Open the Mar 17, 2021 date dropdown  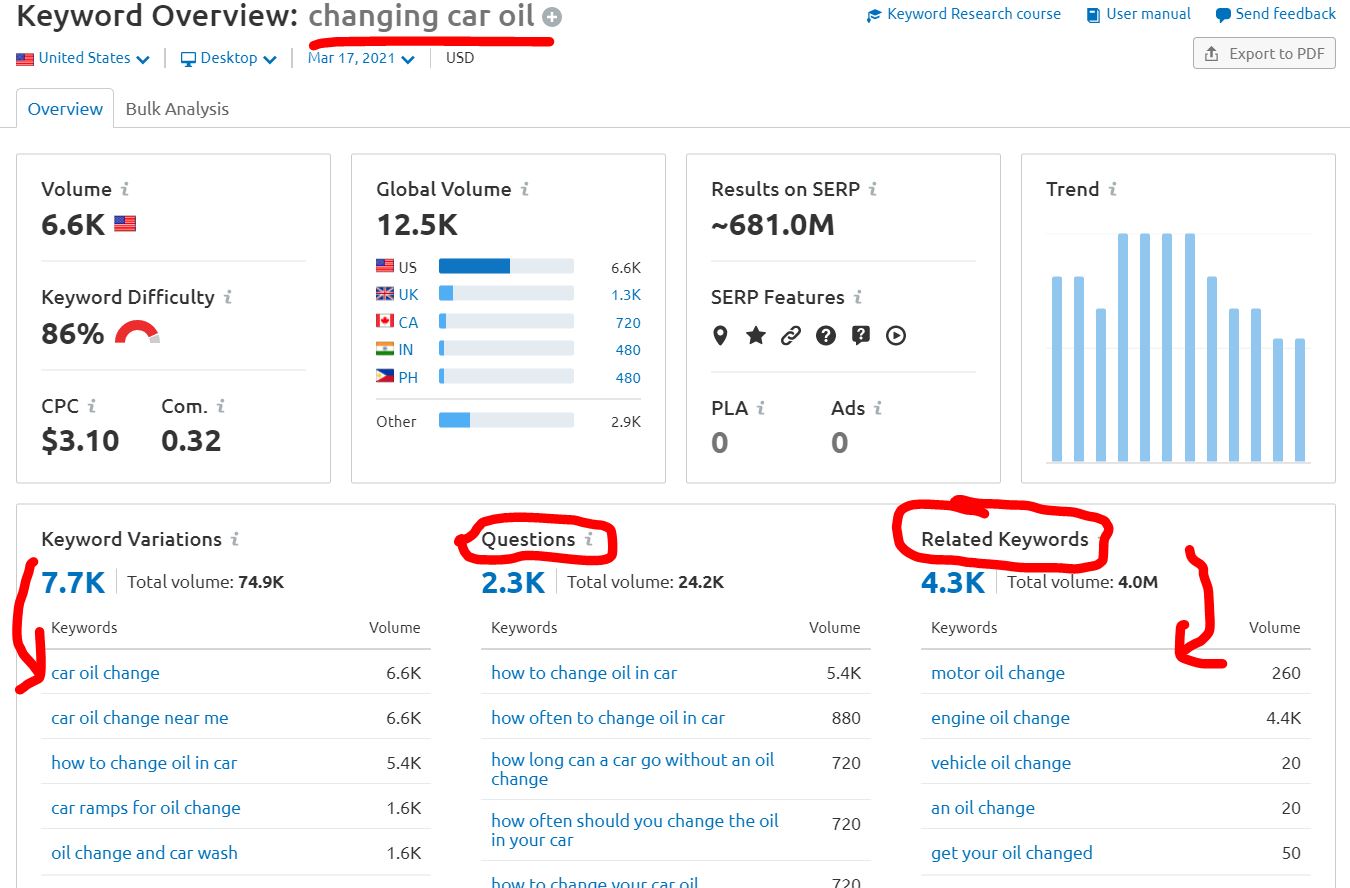[361, 58]
